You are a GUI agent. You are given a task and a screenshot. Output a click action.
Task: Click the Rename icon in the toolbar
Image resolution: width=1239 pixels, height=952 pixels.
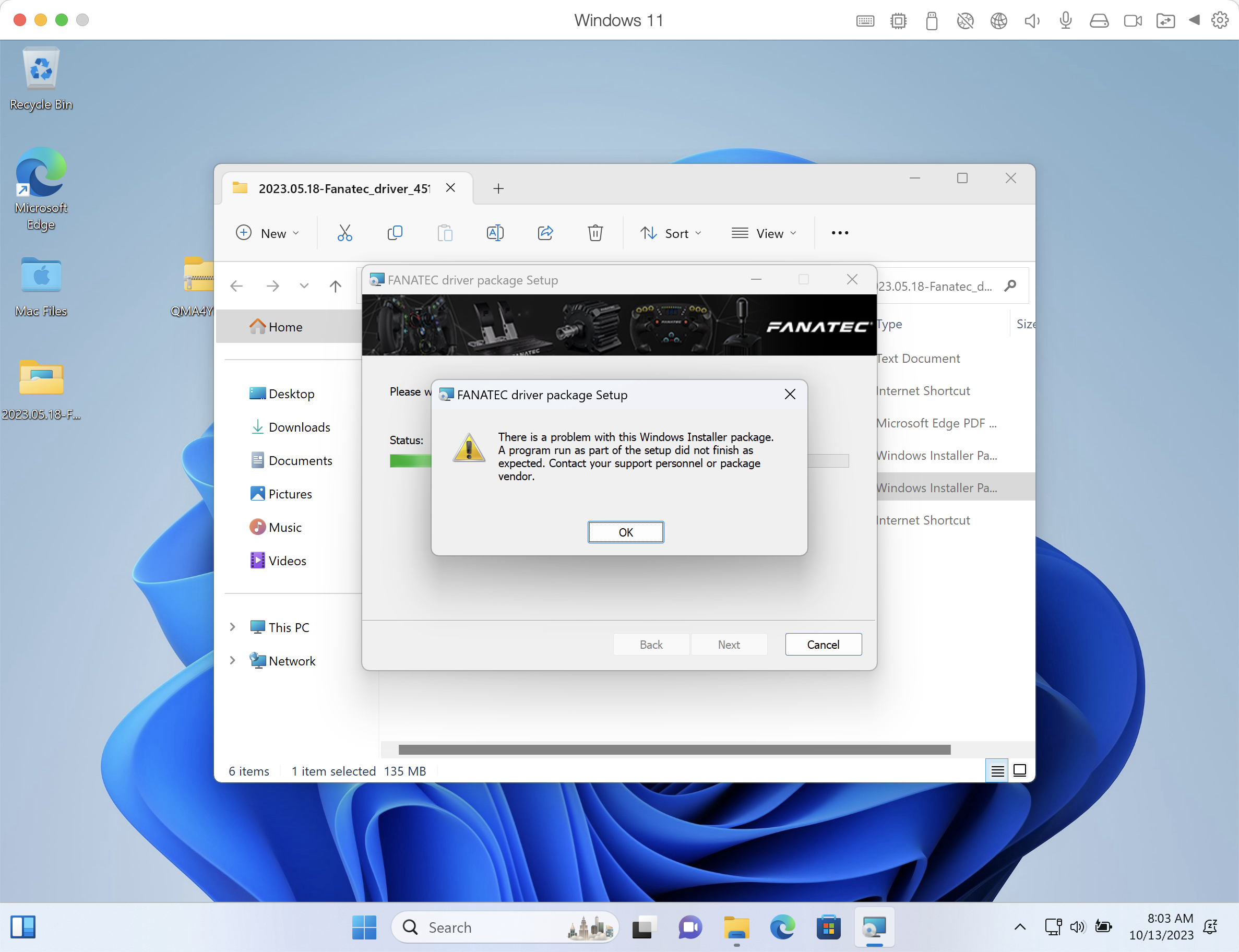[x=495, y=233]
